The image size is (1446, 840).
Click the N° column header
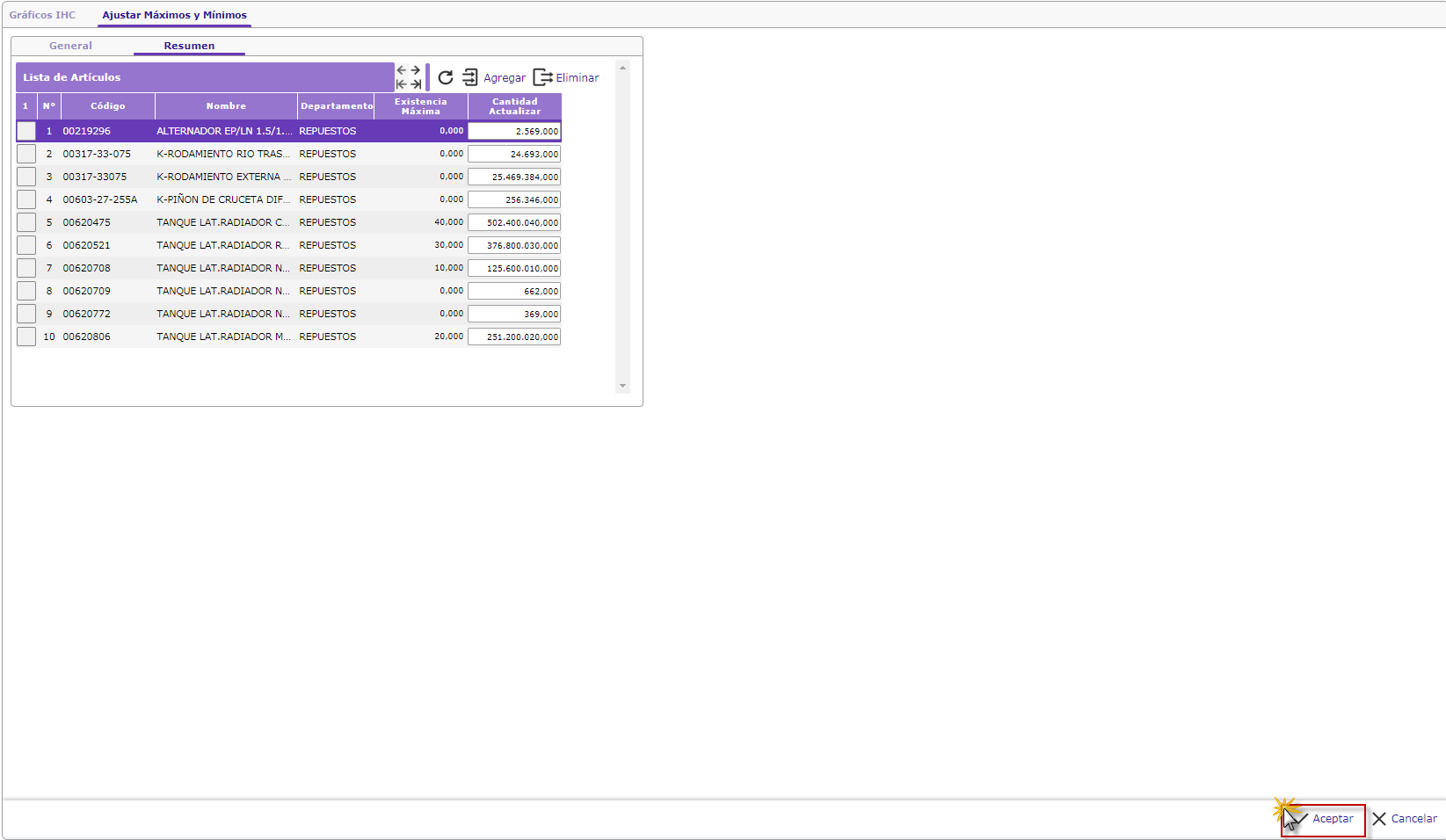[x=49, y=106]
